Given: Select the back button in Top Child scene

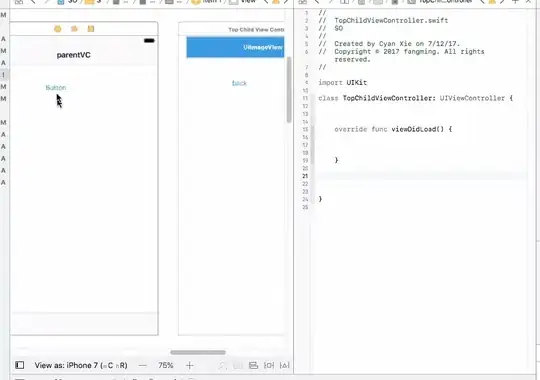Looking at the screenshot, I should (239, 83).
